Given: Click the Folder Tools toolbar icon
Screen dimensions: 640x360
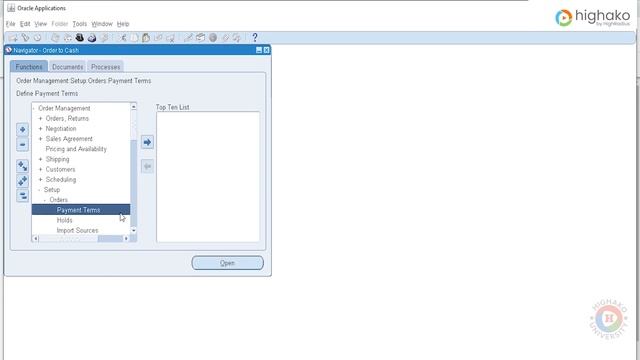Looking at the screenshot, I should click(x=237, y=38).
